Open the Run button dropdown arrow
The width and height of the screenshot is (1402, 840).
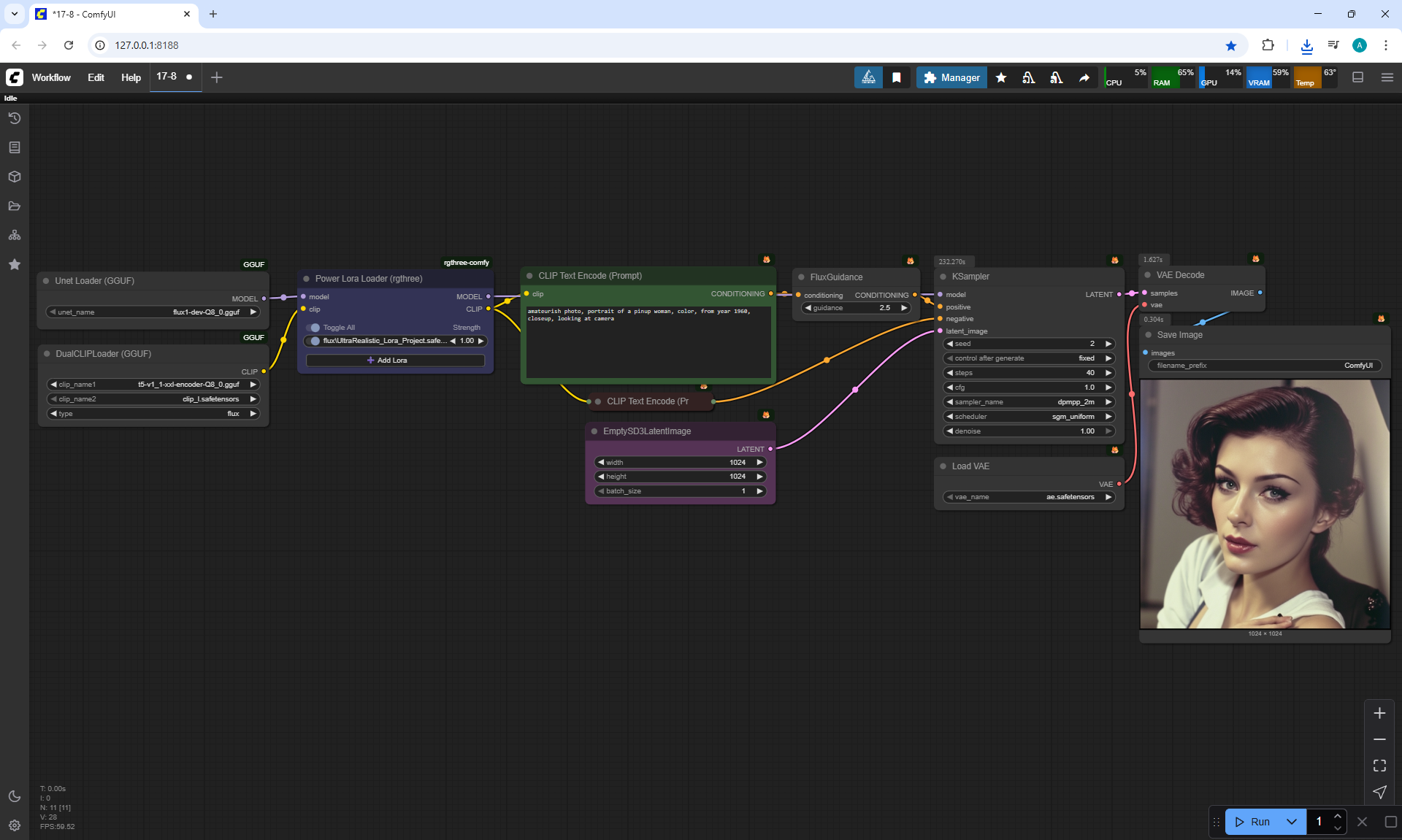tap(1292, 822)
